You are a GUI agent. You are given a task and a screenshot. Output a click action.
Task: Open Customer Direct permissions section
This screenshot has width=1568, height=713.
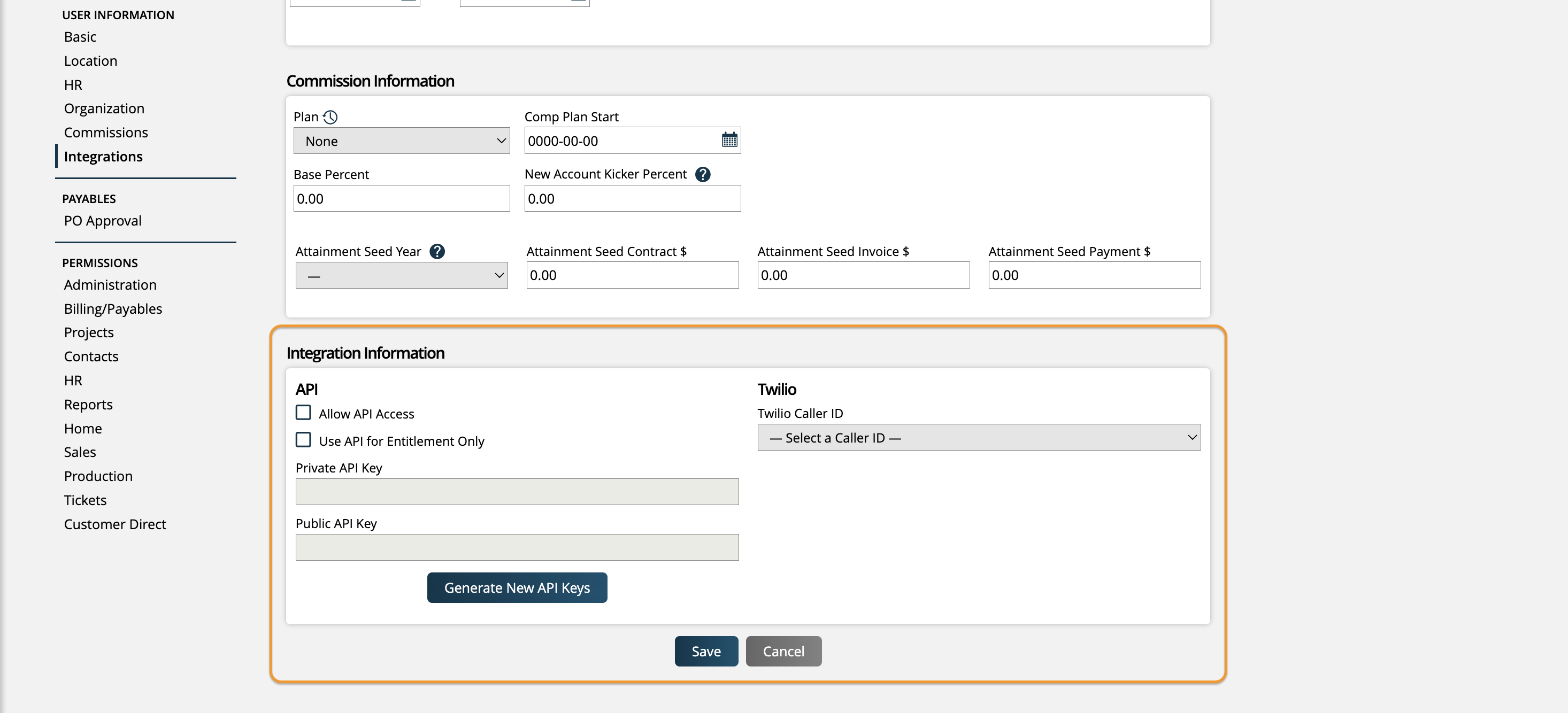point(114,524)
